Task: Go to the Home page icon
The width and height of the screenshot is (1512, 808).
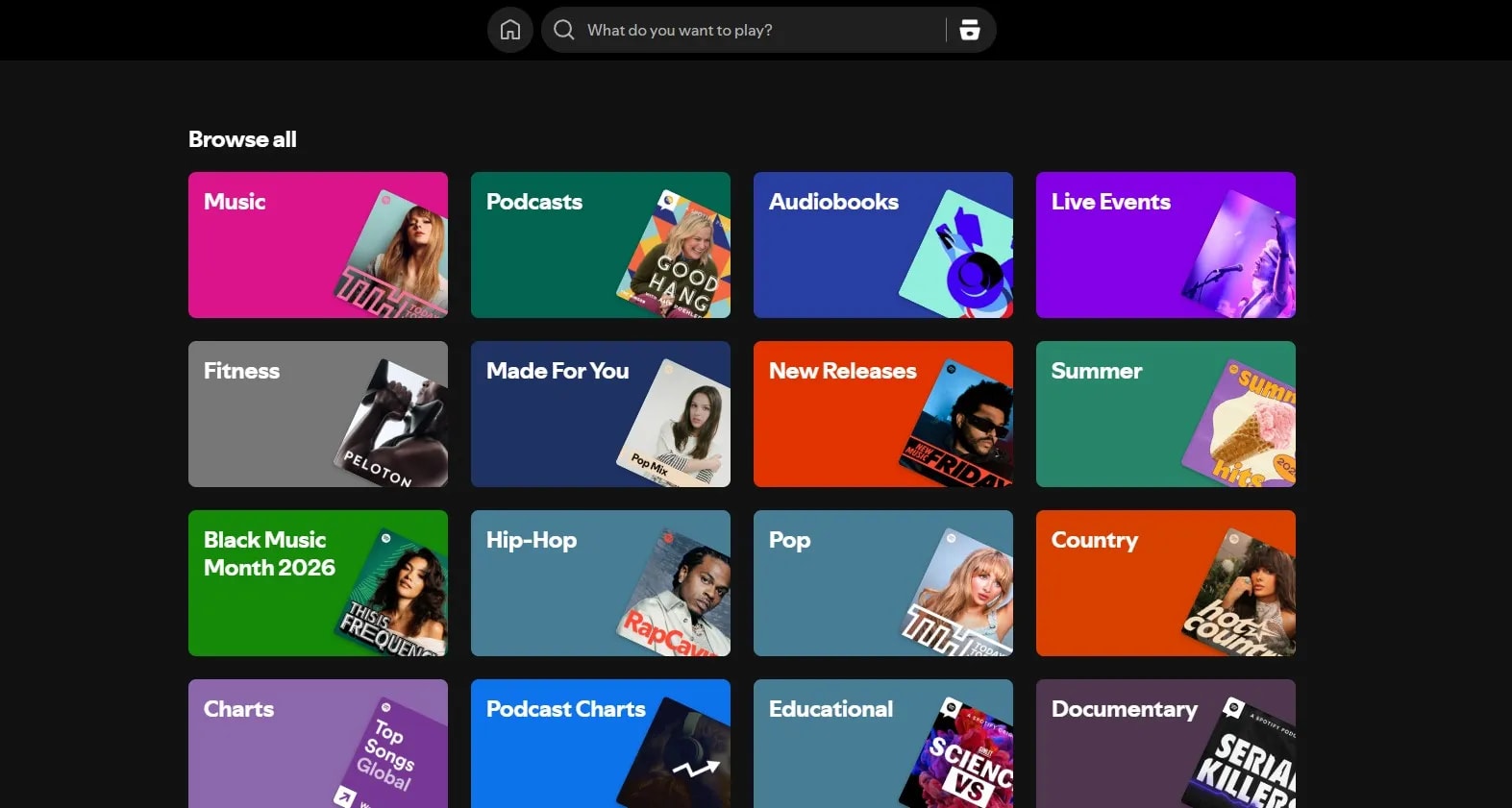Action: 510,30
